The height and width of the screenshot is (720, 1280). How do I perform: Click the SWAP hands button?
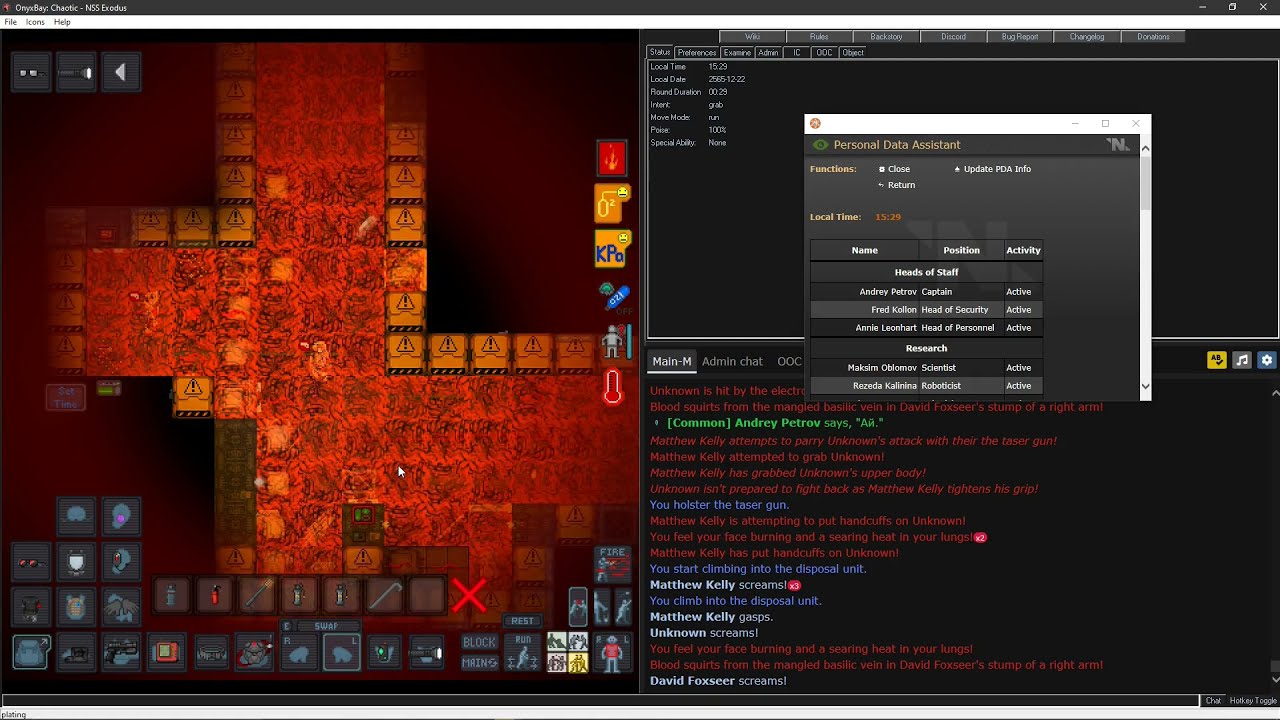click(326, 626)
